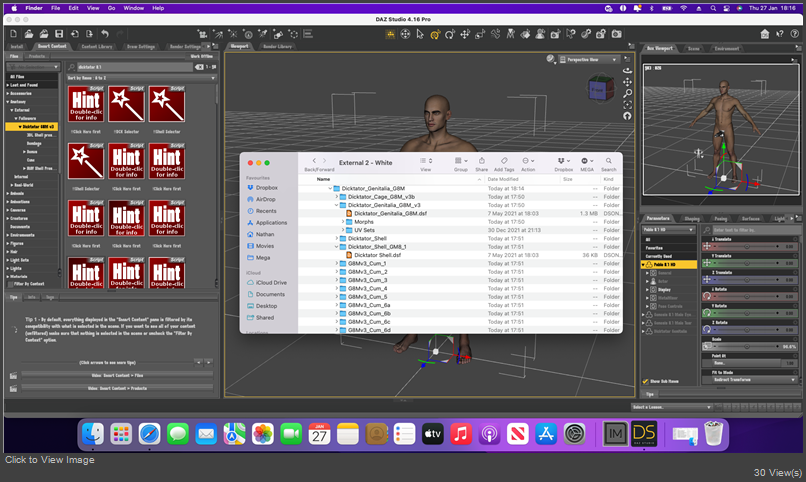Open iCloud Drive in Finder sidebar
This screenshot has height=482, width=806.
pyautogui.click(x=271, y=283)
